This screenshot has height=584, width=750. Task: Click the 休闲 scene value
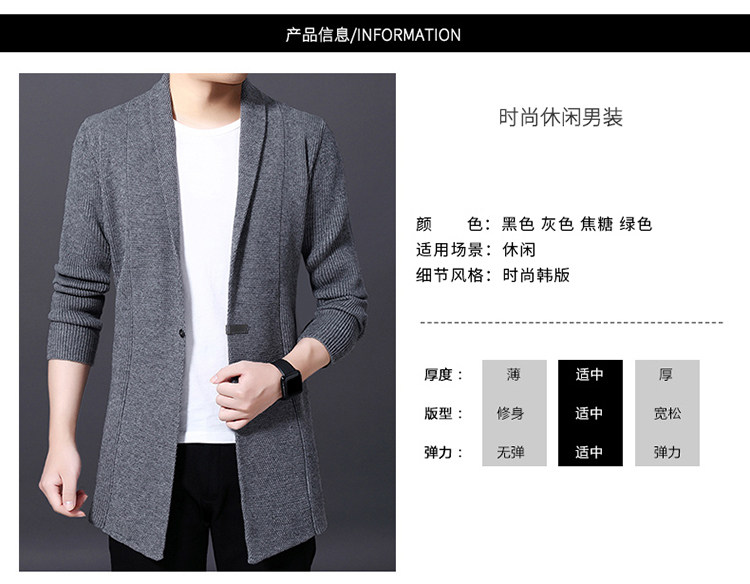[x=519, y=250]
